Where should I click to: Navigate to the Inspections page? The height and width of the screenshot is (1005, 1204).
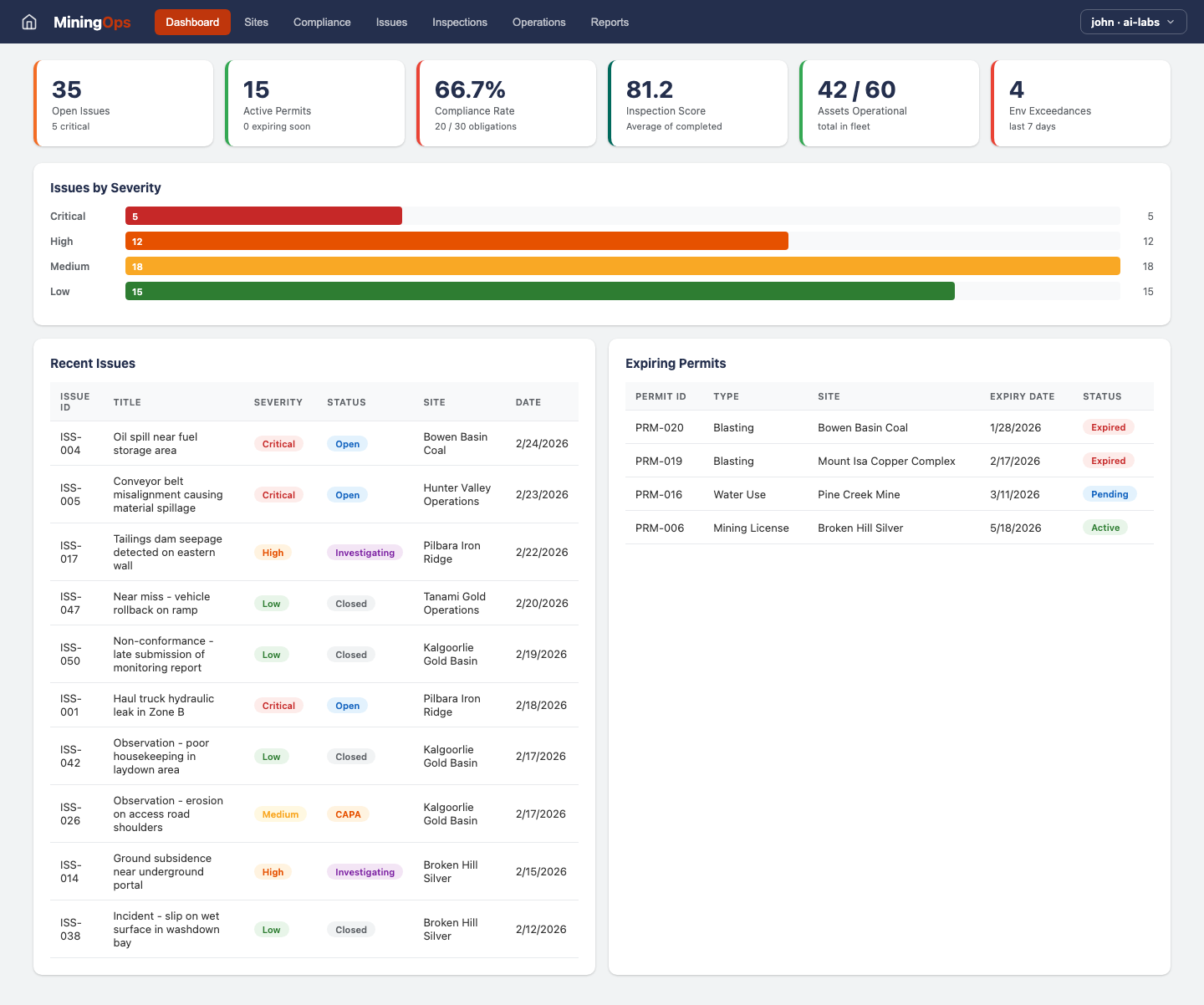pyautogui.click(x=460, y=22)
